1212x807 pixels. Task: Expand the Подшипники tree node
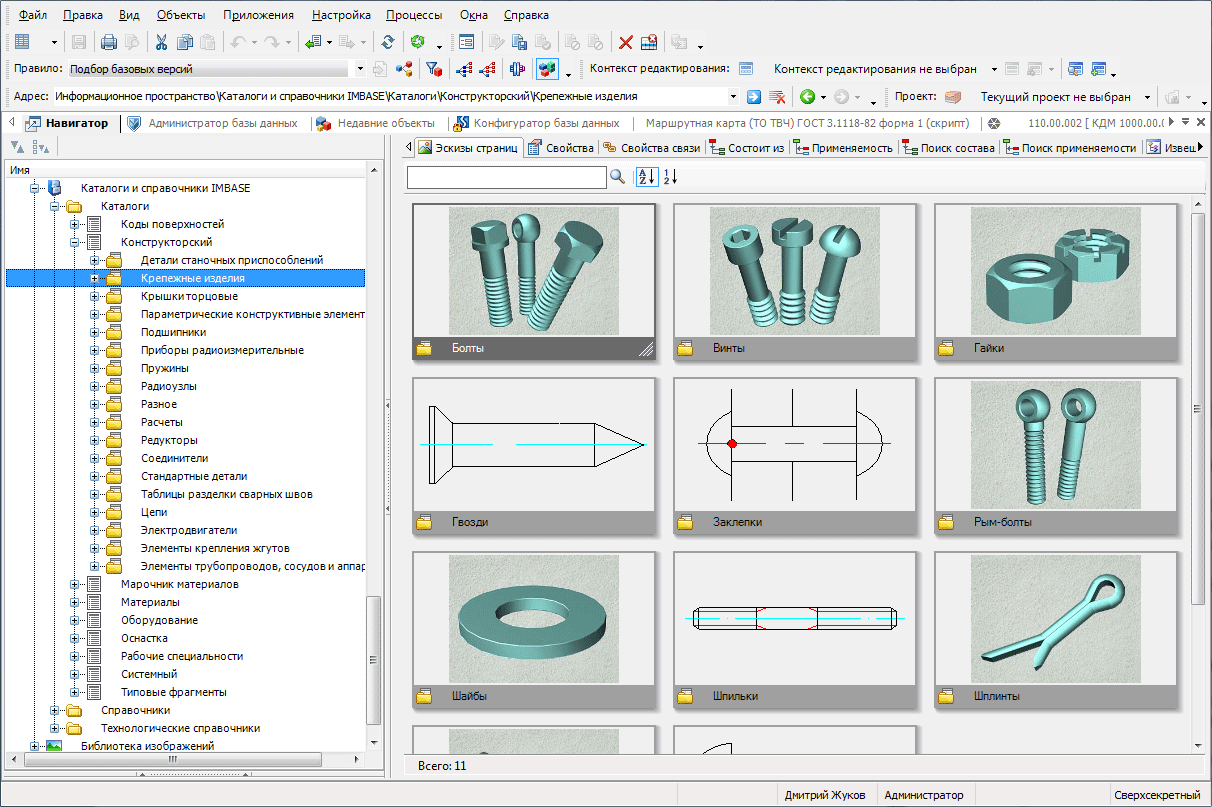click(95, 332)
